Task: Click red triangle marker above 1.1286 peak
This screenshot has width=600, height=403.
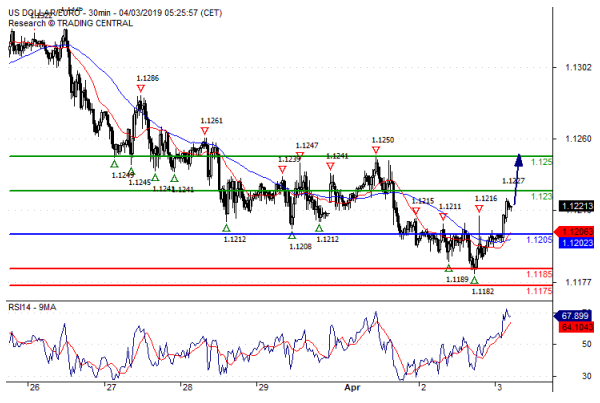Action: click(x=141, y=89)
